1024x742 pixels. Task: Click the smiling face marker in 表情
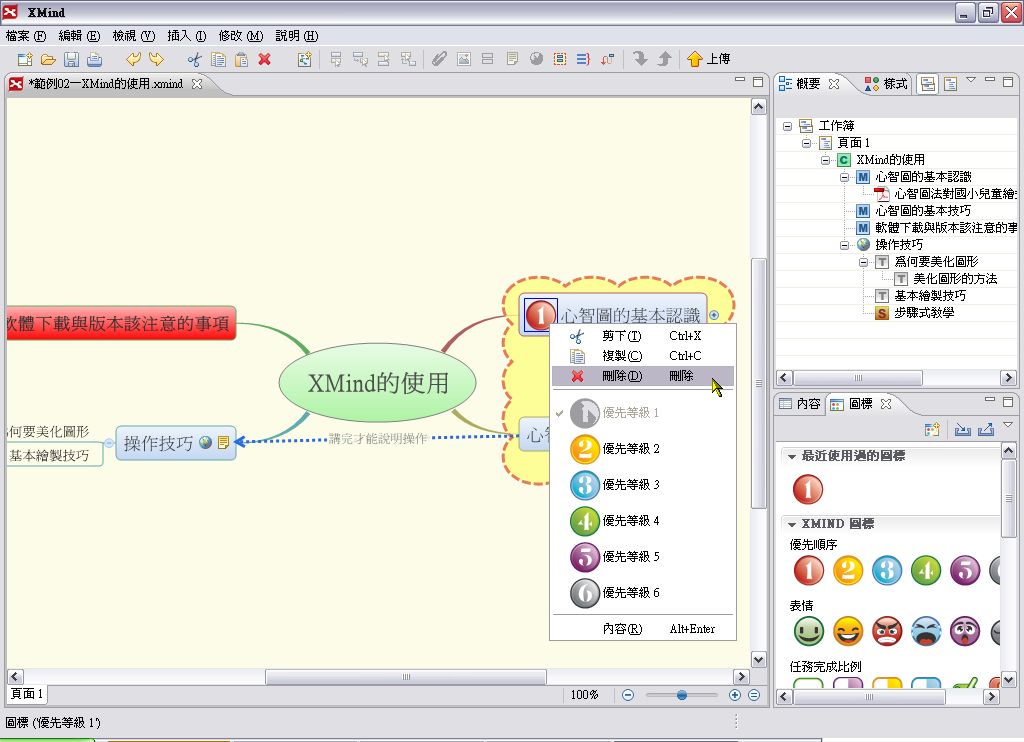(x=808, y=631)
